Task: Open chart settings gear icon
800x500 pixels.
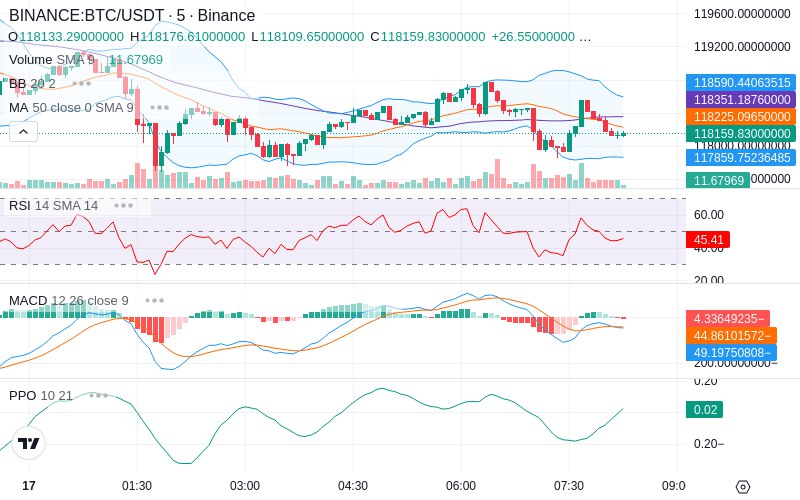Action: (743, 486)
